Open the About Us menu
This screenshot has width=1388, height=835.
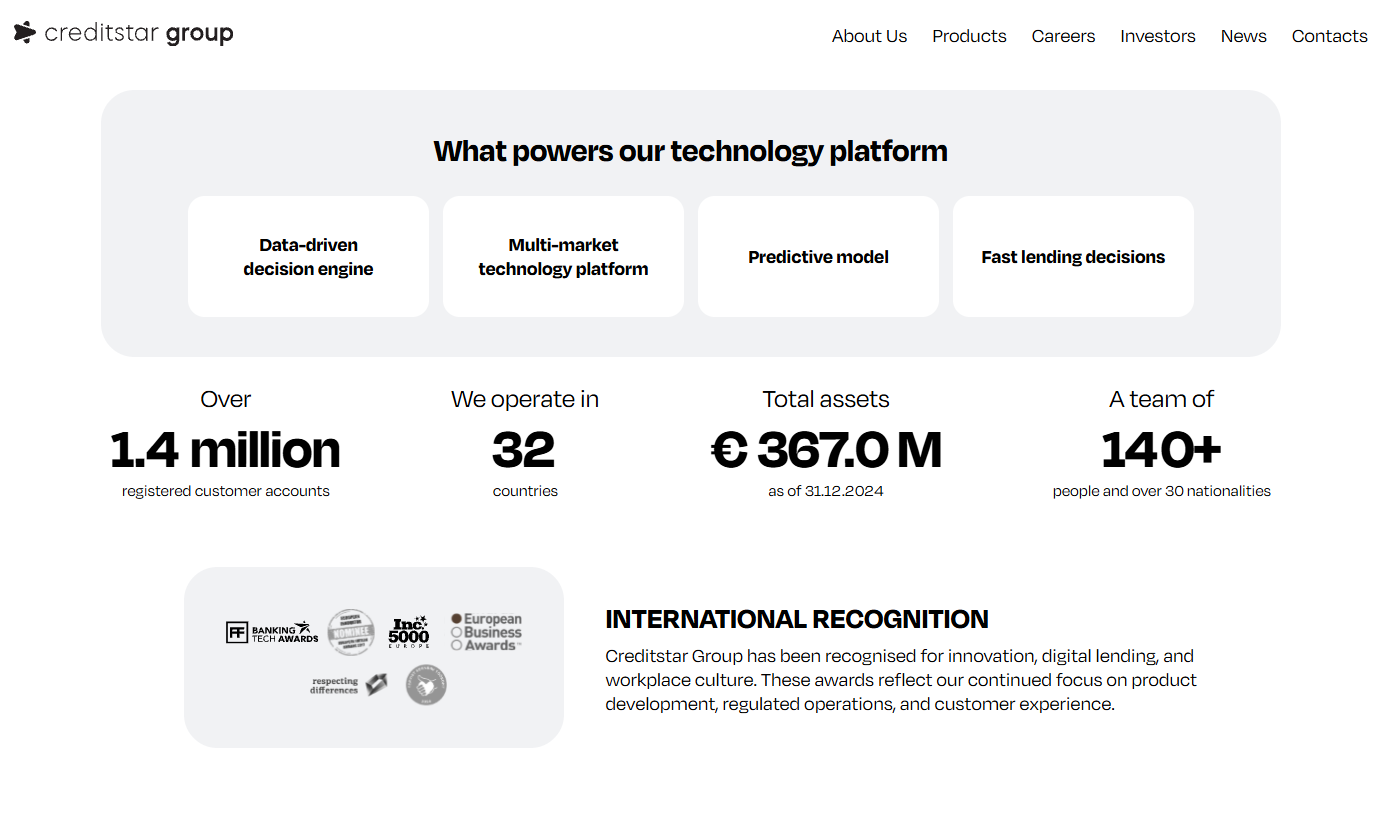tap(869, 36)
